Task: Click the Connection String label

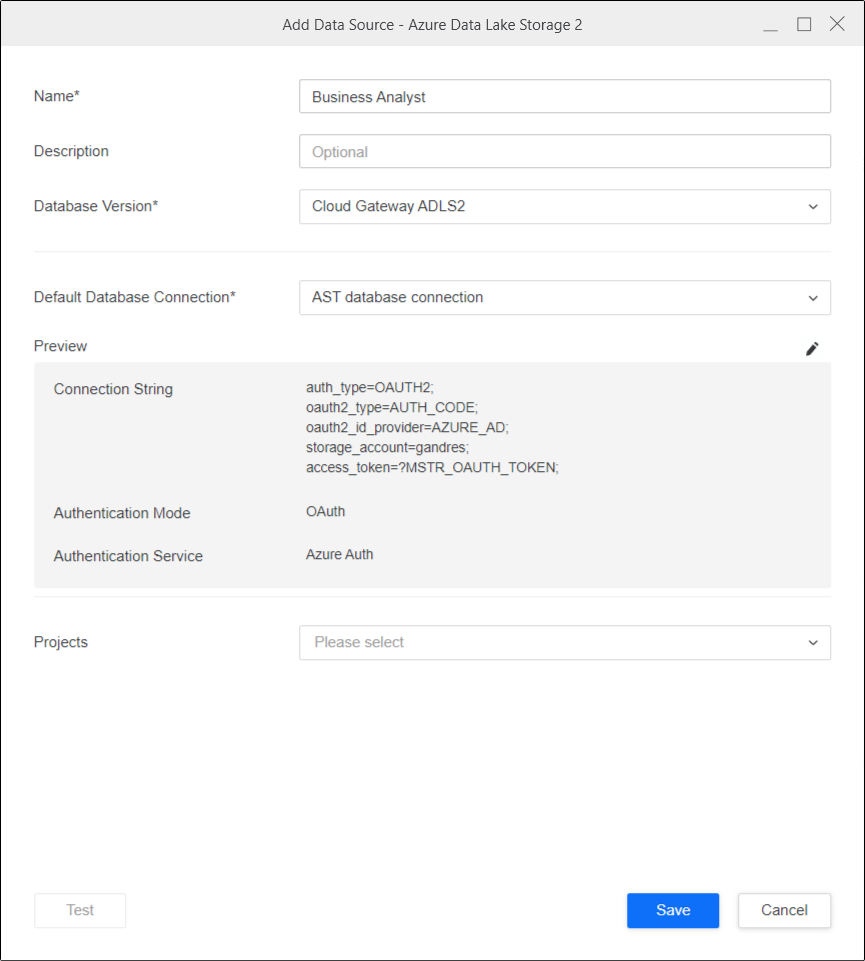Action: [113, 389]
